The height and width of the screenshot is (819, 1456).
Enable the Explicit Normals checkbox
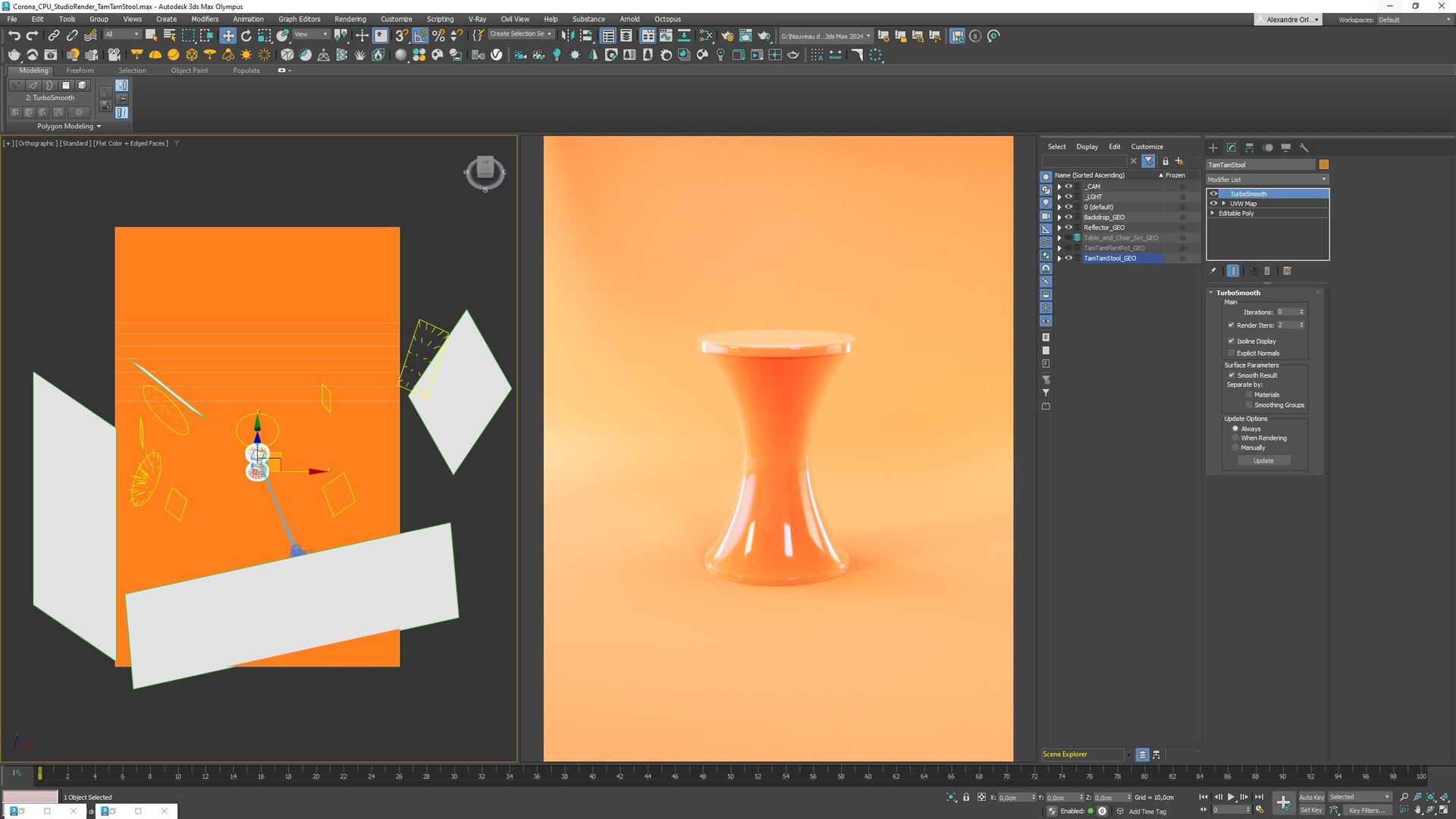(x=1232, y=353)
